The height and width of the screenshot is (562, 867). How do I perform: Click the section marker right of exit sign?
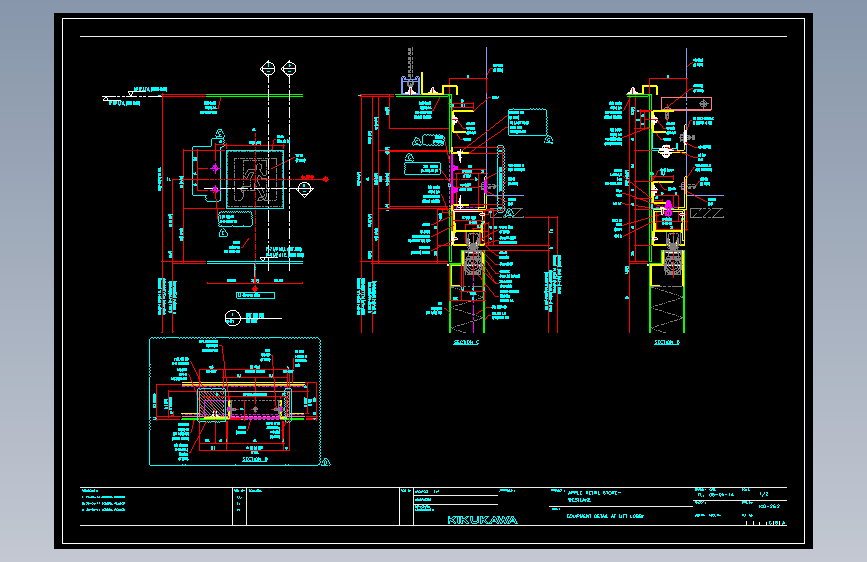click(305, 190)
